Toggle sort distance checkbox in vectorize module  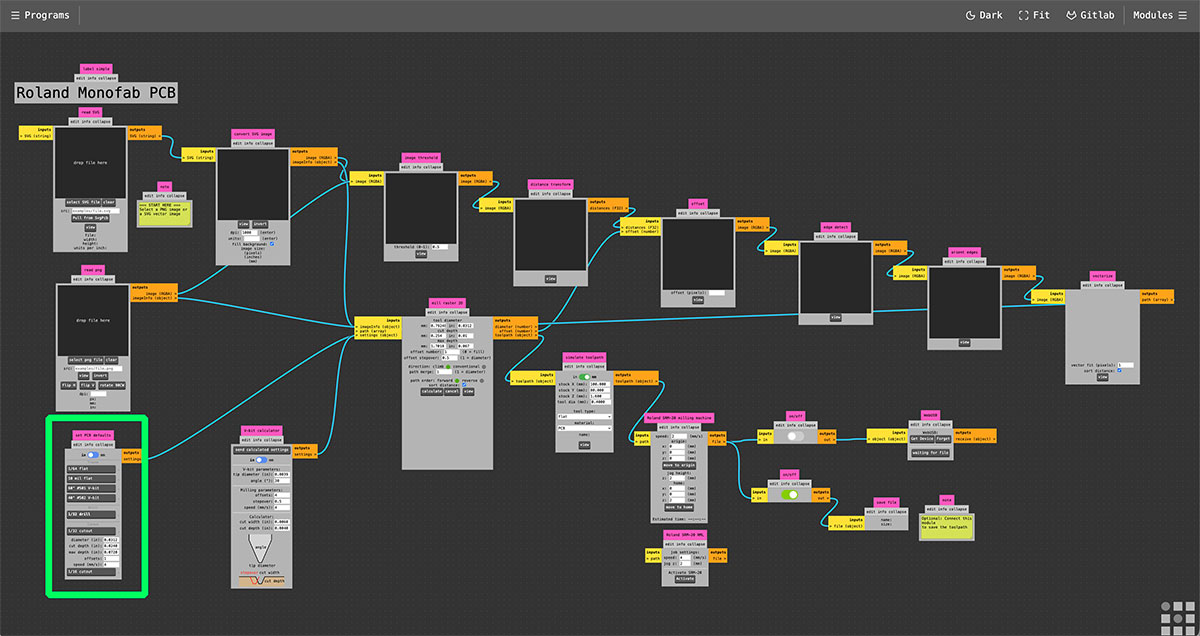[x=1119, y=370]
